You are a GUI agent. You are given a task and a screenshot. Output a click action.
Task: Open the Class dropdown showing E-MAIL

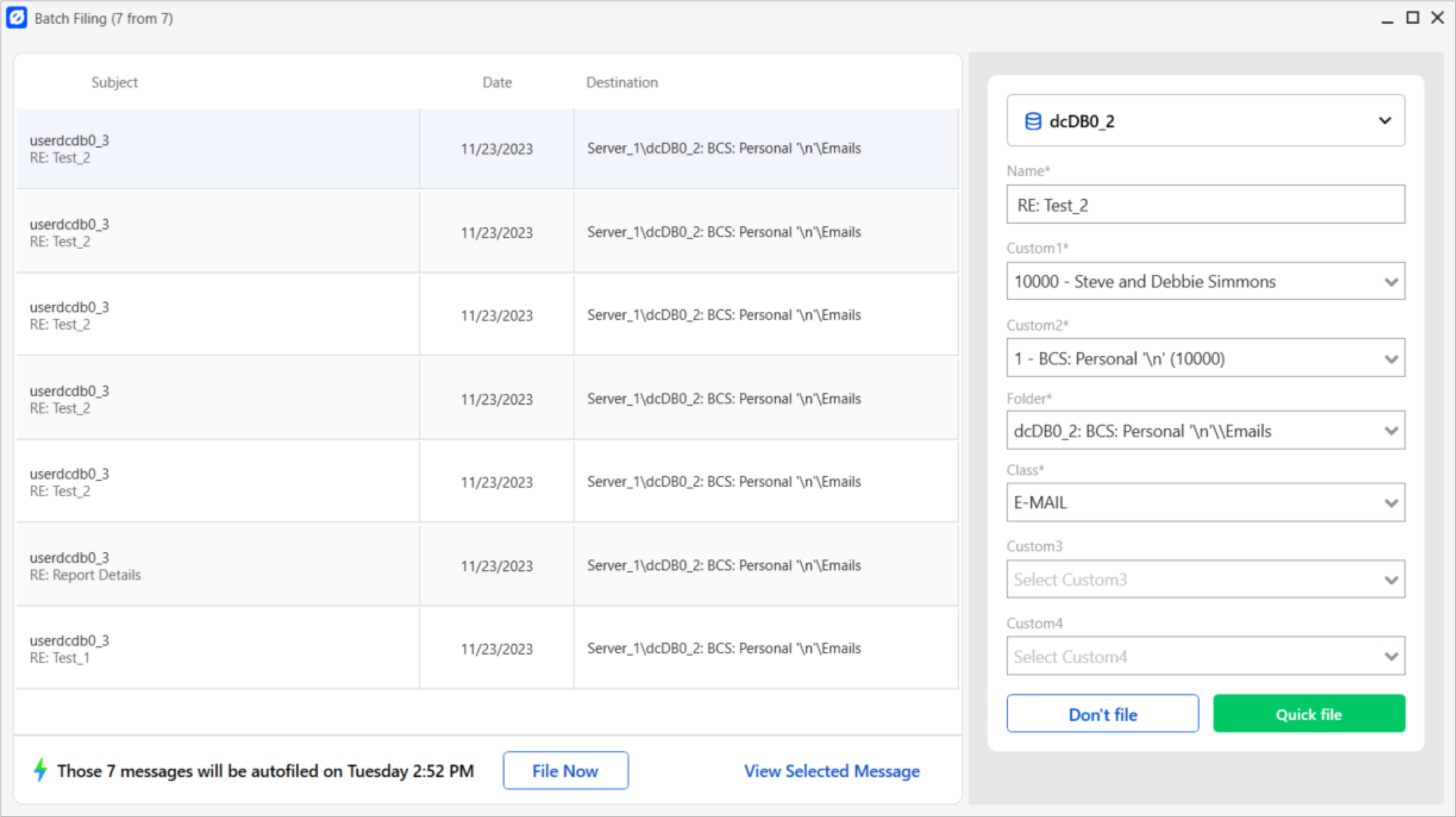(1392, 502)
